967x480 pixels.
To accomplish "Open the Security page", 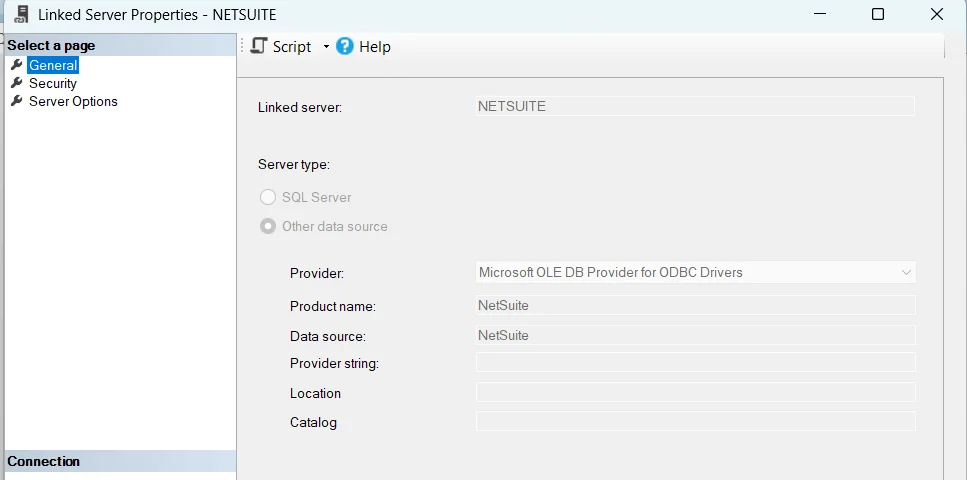I will [53, 83].
